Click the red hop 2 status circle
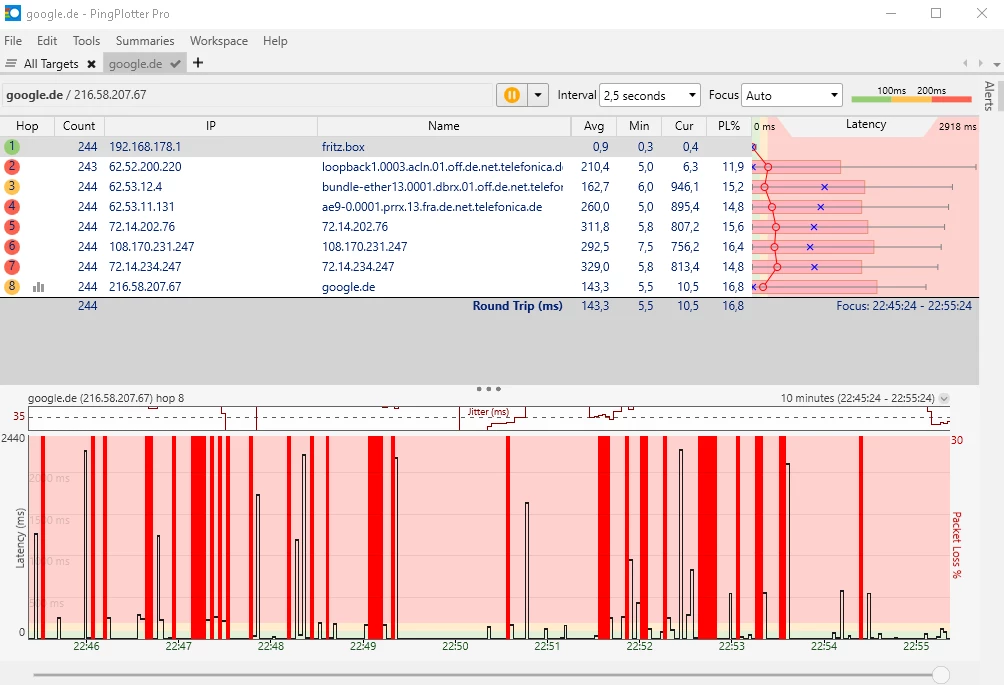Viewport: 1004px width, 685px height. (12, 167)
